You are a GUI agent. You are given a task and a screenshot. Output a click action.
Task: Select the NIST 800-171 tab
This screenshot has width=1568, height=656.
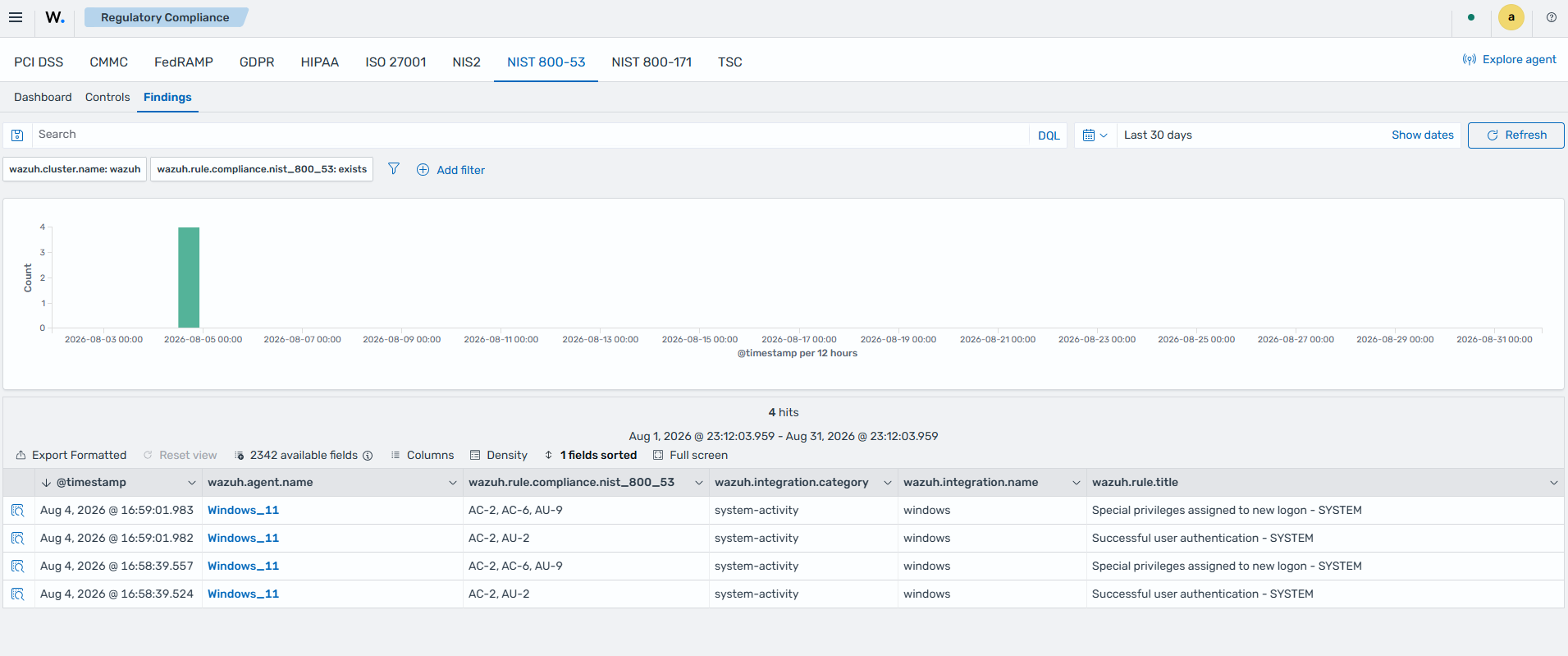tap(651, 62)
